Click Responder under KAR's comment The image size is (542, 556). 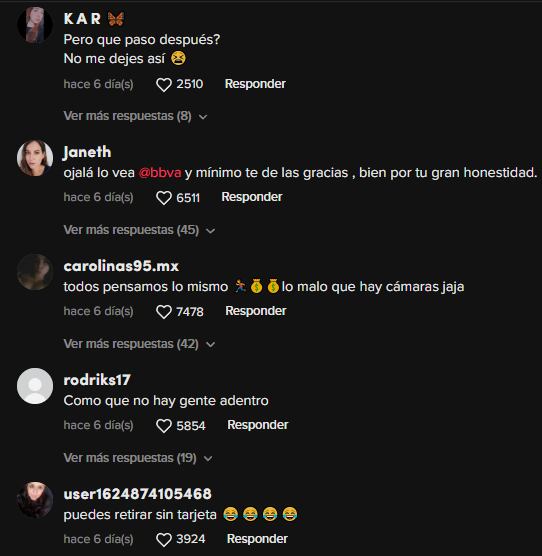[x=255, y=84]
